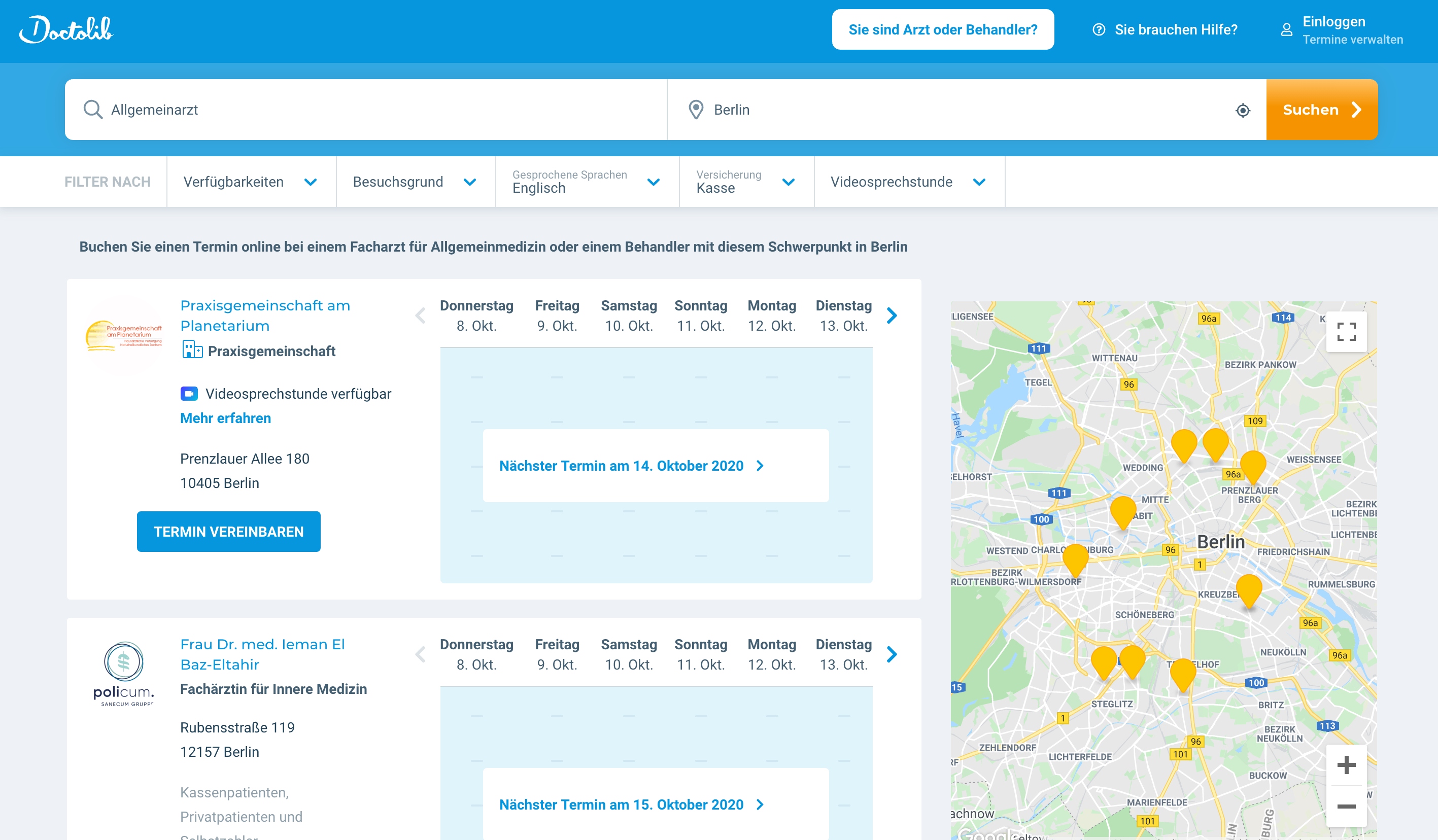Open the Besuchsgrund filter dropdown
This screenshot has width=1438, height=840.
(x=416, y=182)
